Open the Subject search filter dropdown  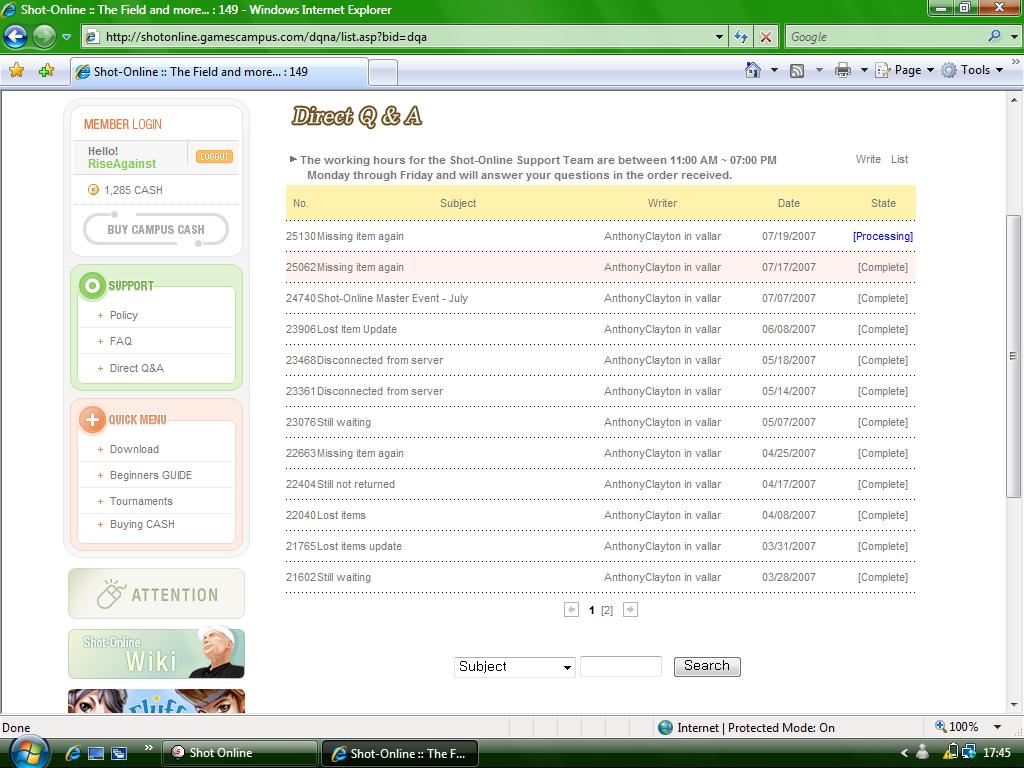[515, 667]
